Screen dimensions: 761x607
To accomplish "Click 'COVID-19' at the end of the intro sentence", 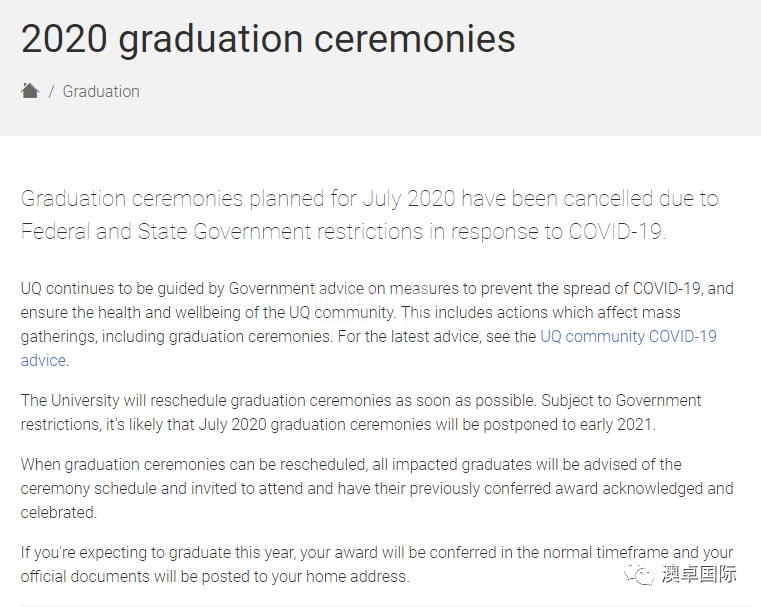I will (615, 231).
